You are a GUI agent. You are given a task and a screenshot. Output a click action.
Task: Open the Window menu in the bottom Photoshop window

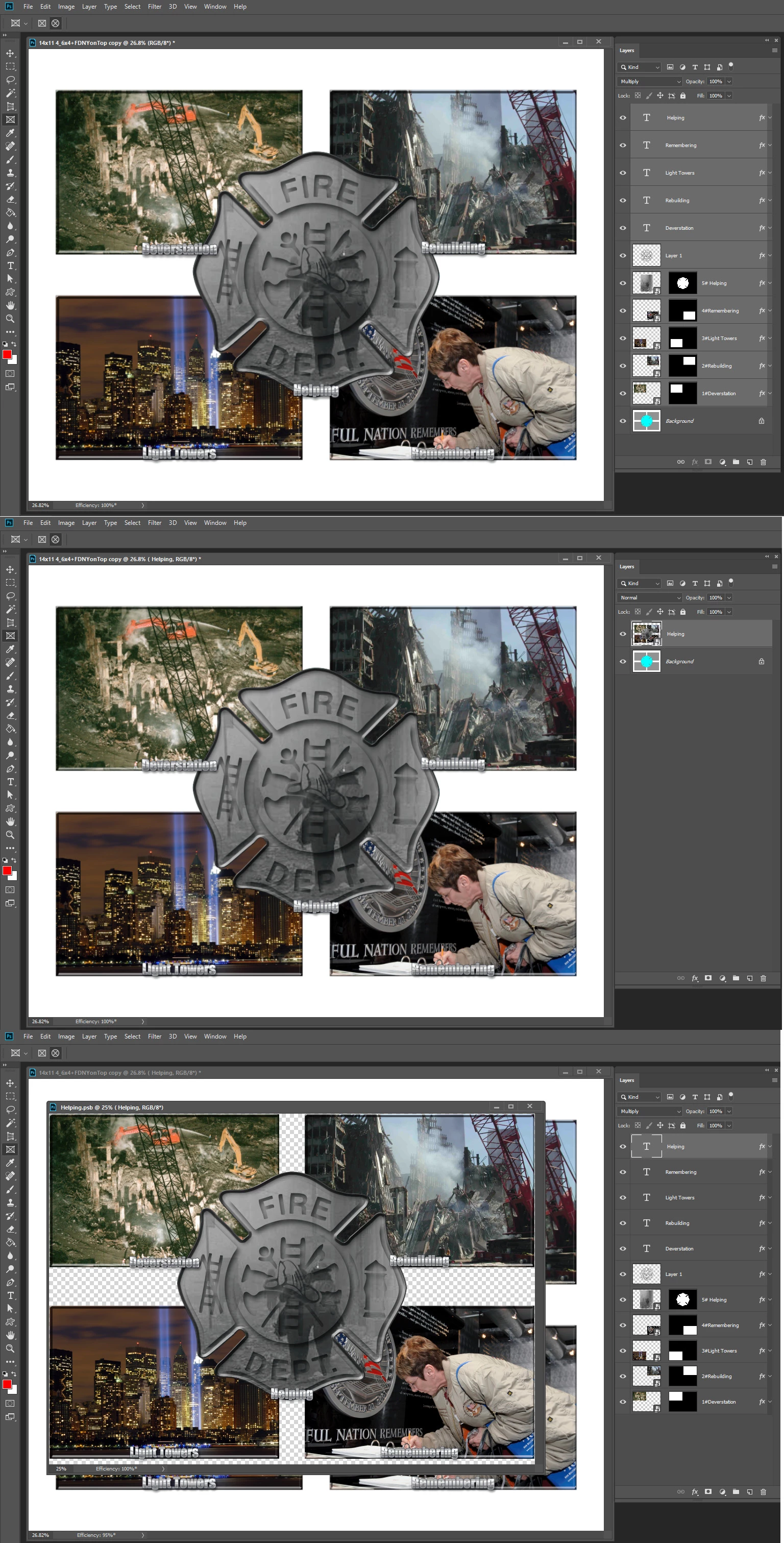coord(215,1036)
